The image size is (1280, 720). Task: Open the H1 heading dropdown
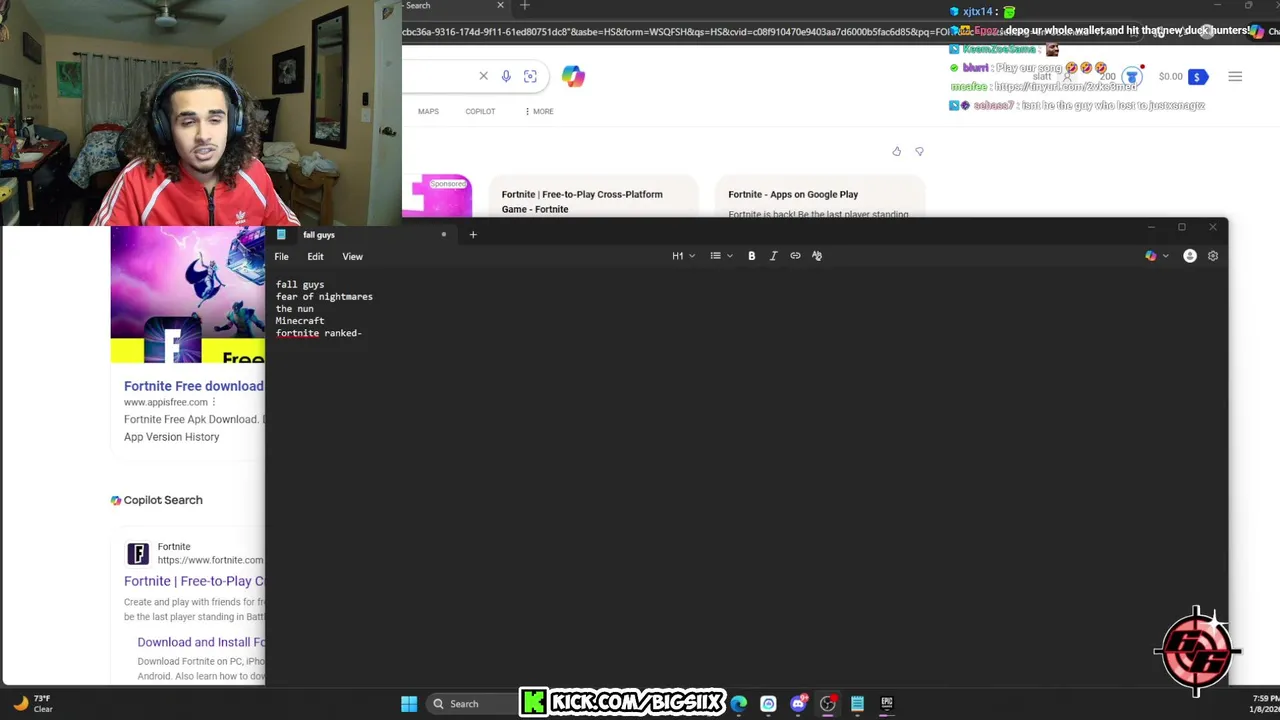tap(683, 256)
